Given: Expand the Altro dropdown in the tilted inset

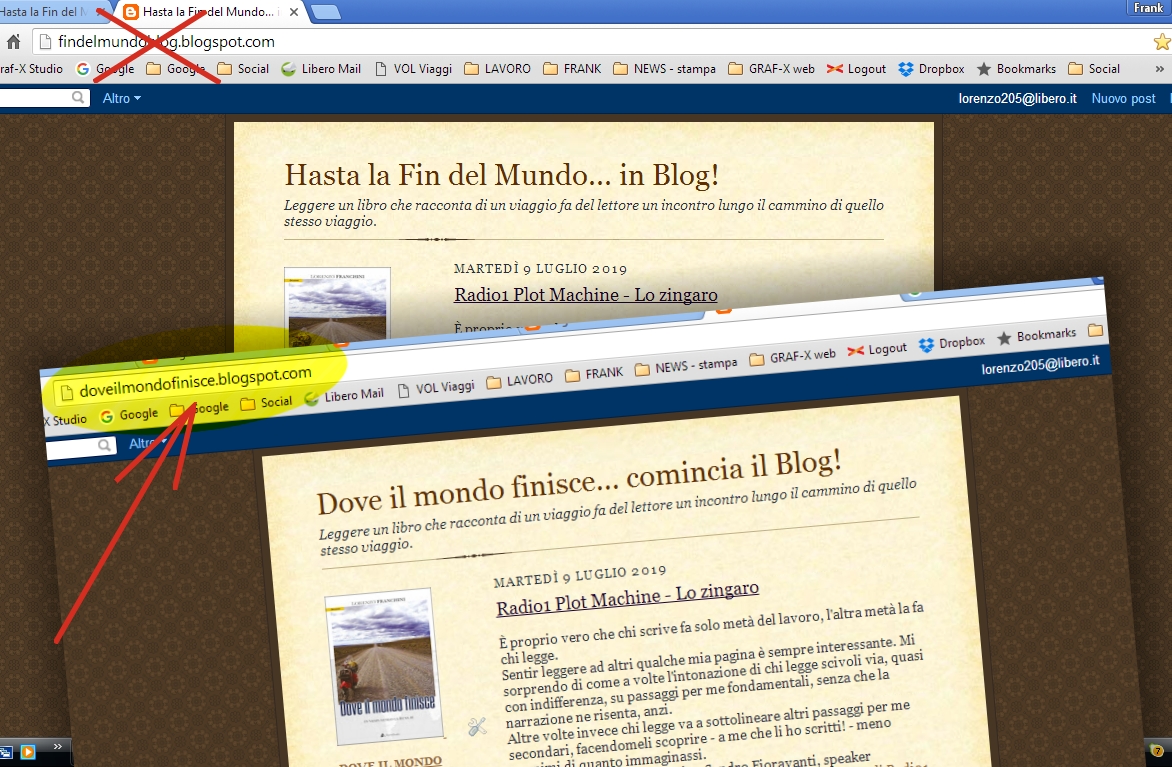Looking at the screenshot, I should (x=148, y=443).
